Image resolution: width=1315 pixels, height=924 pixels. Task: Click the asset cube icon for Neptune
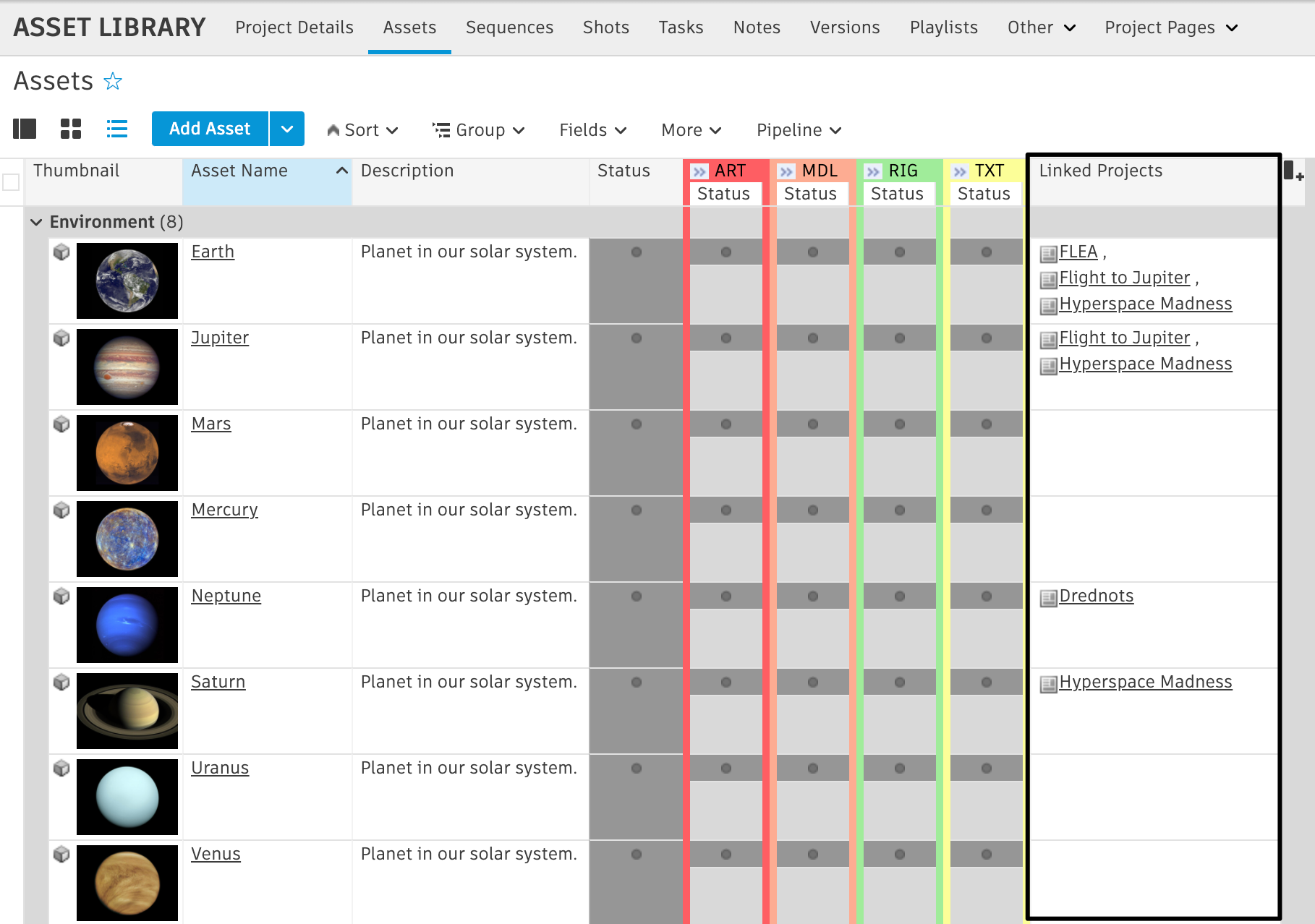pos(62,596)
